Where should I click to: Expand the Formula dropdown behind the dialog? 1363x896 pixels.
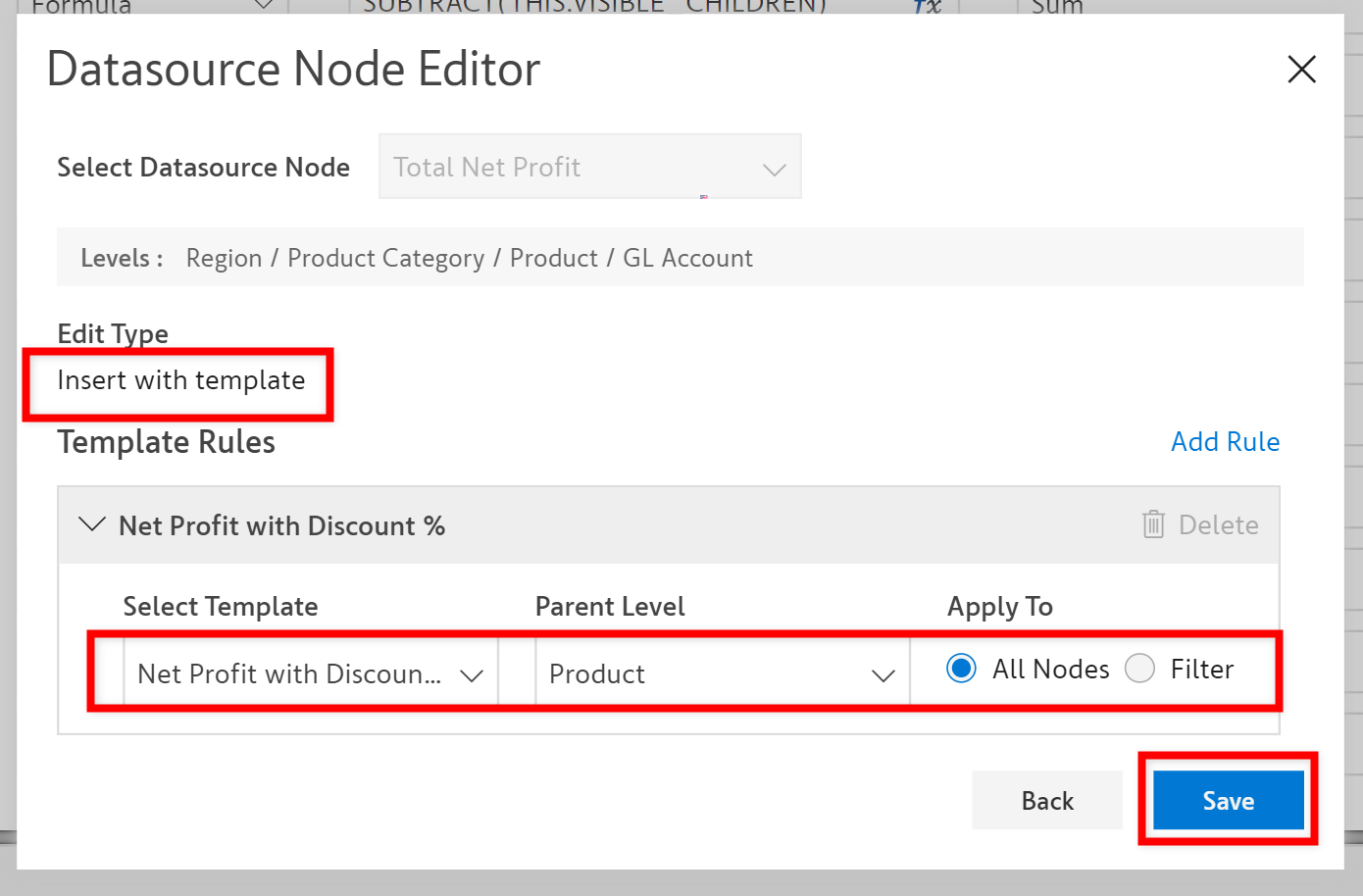(263, 6)
